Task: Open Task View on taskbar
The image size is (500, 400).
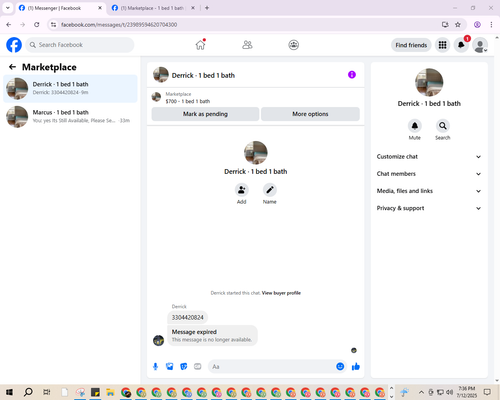Action: pyautogui.click(x=47, y=392)
